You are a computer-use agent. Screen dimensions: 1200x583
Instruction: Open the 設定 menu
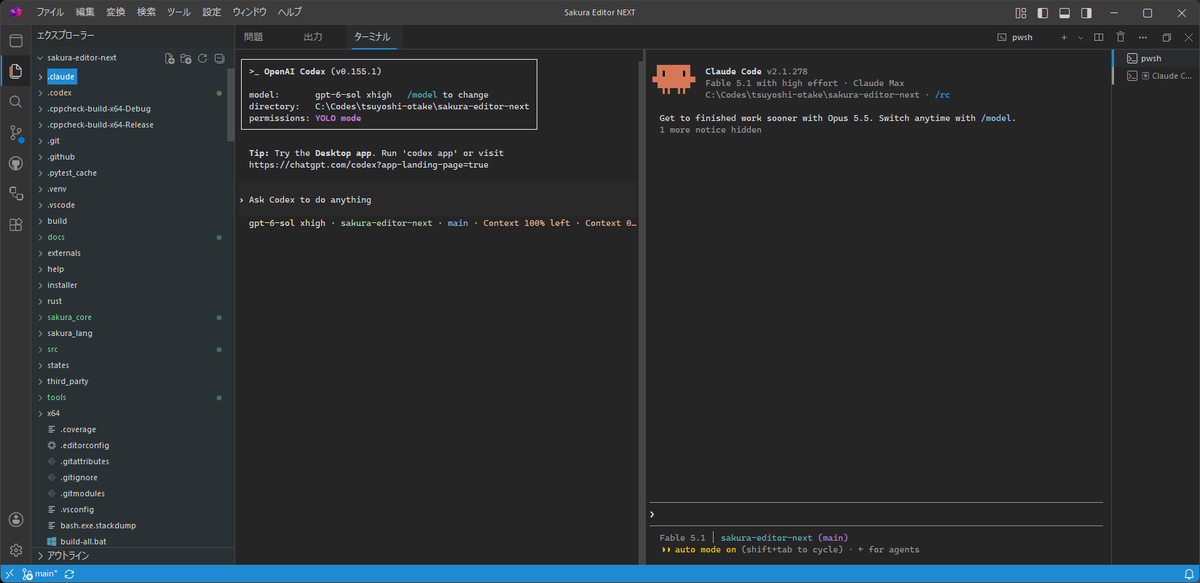(x=211, y=12)
